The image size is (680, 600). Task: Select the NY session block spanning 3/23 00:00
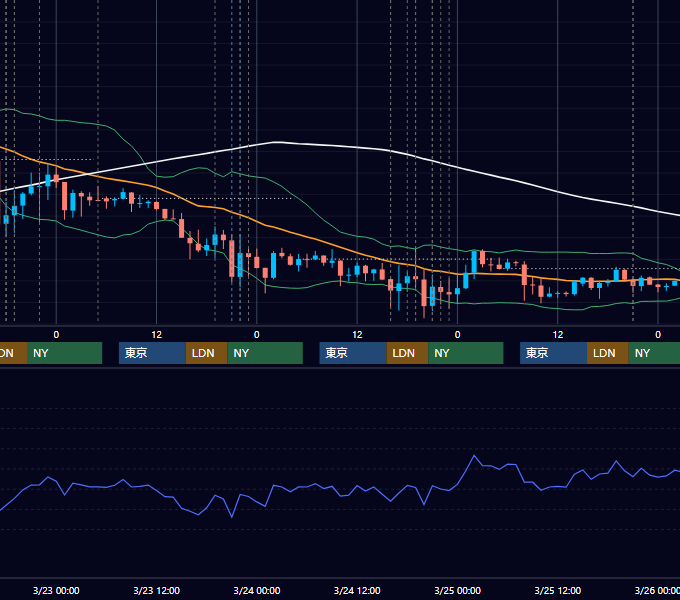coord(64,353)
